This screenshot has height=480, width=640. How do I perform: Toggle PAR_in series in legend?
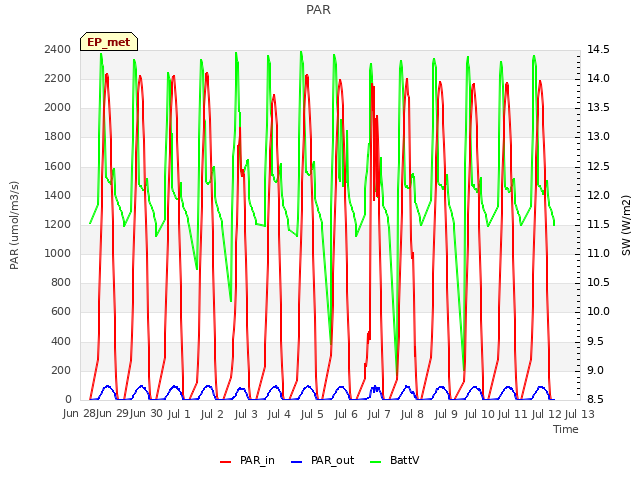pos(247,461)
